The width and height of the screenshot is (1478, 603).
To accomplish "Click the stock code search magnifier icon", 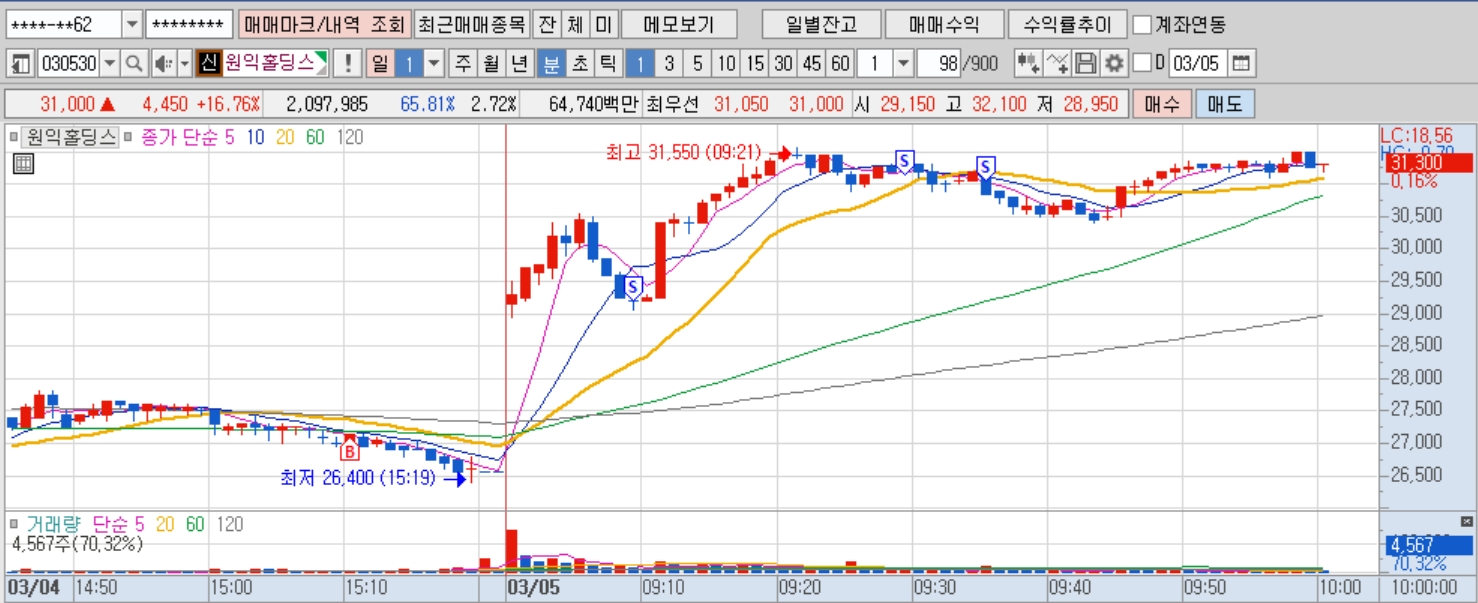I will pos(133,64).
